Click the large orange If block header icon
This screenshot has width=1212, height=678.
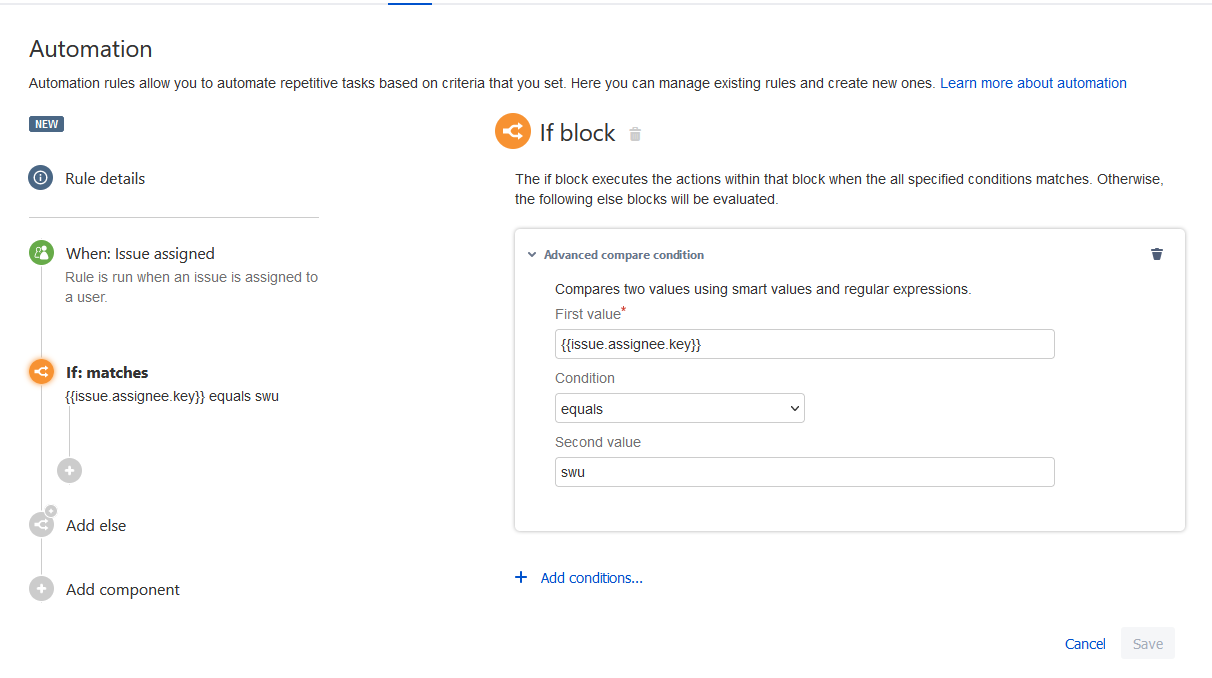[x=513, y=132]
